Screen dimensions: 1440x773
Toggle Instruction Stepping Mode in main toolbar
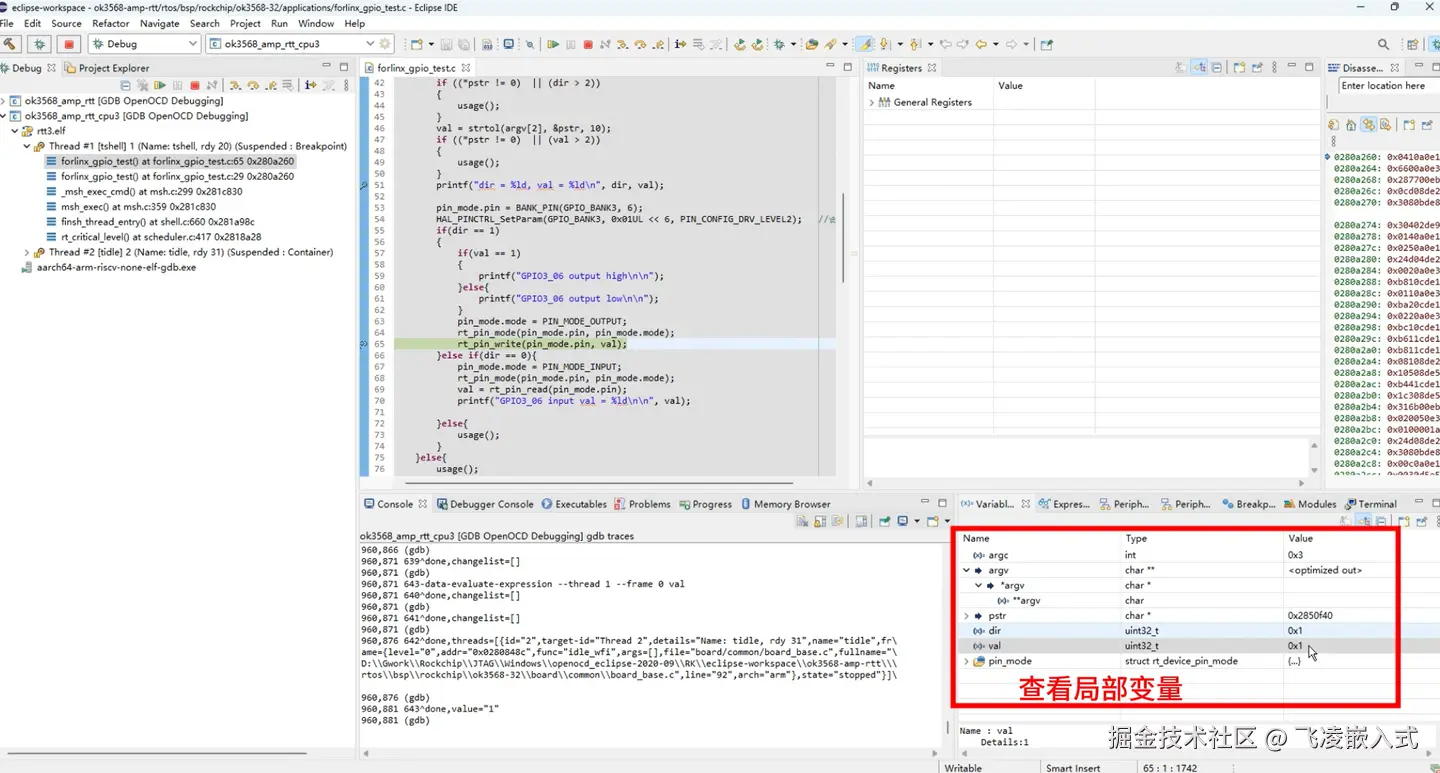(681, 44)
